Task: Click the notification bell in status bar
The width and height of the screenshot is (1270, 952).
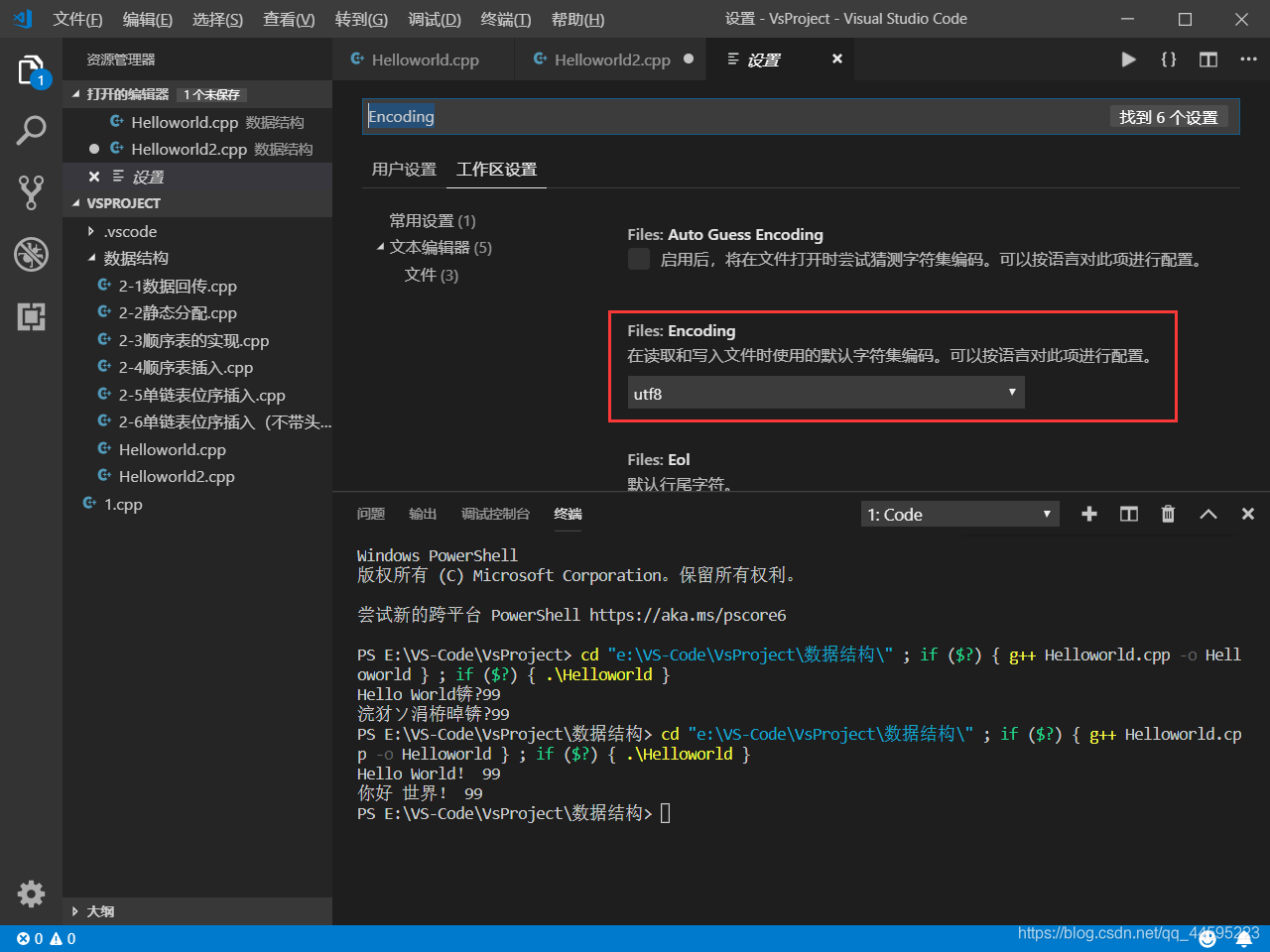Action: [x=1244, y=938]
